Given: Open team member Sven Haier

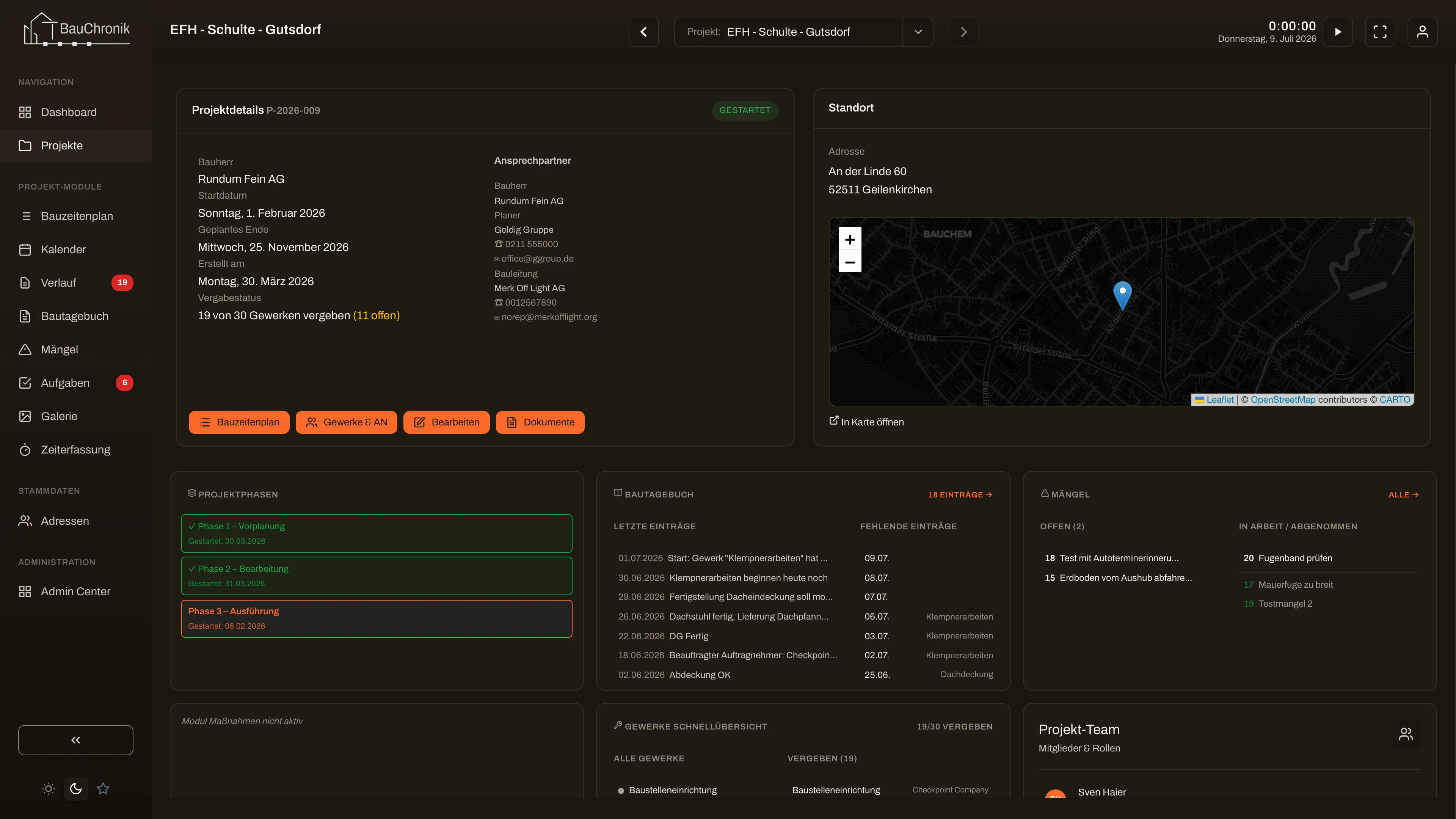Looking at the screenshot, I should 1101,792.
